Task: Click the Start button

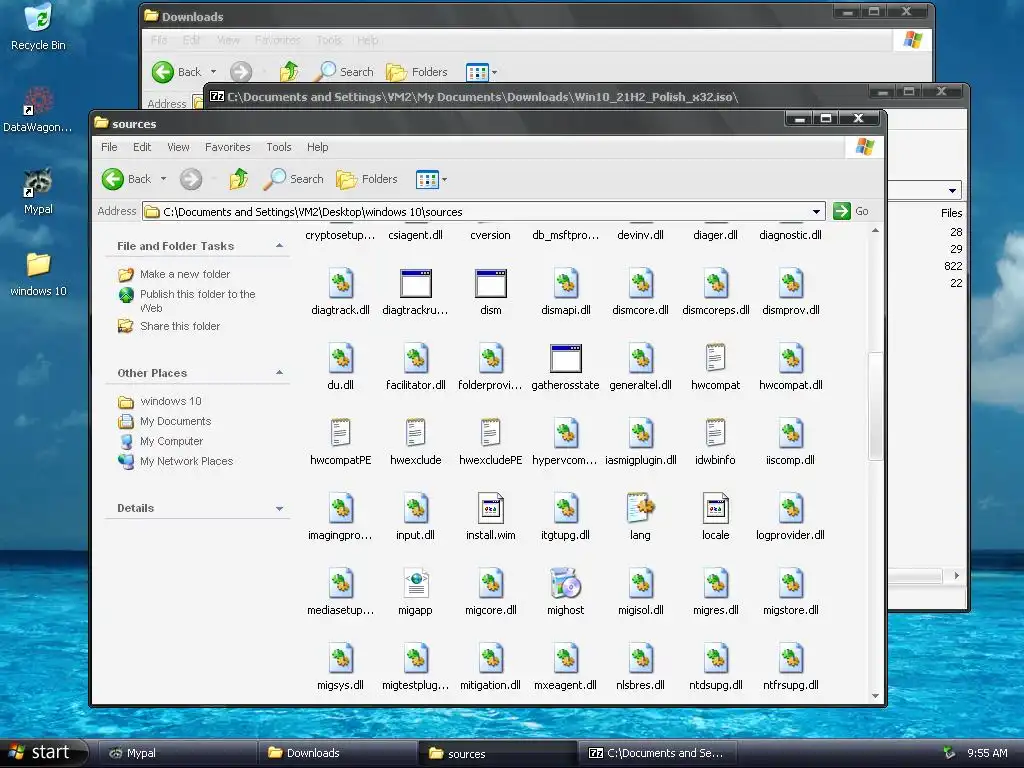Action: tap(43, 752)
